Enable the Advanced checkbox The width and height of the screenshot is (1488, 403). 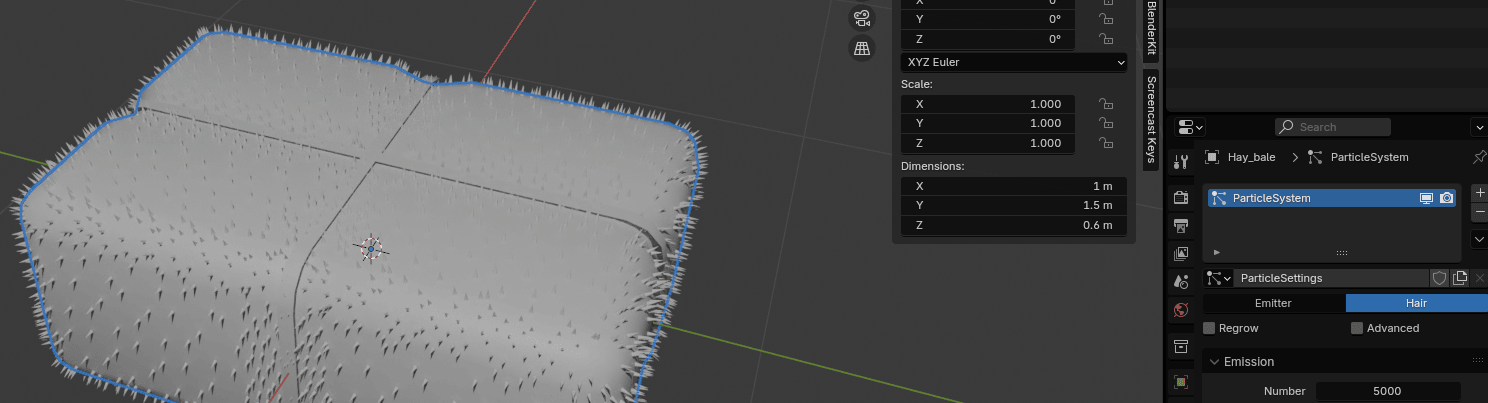pos(1357,328)
